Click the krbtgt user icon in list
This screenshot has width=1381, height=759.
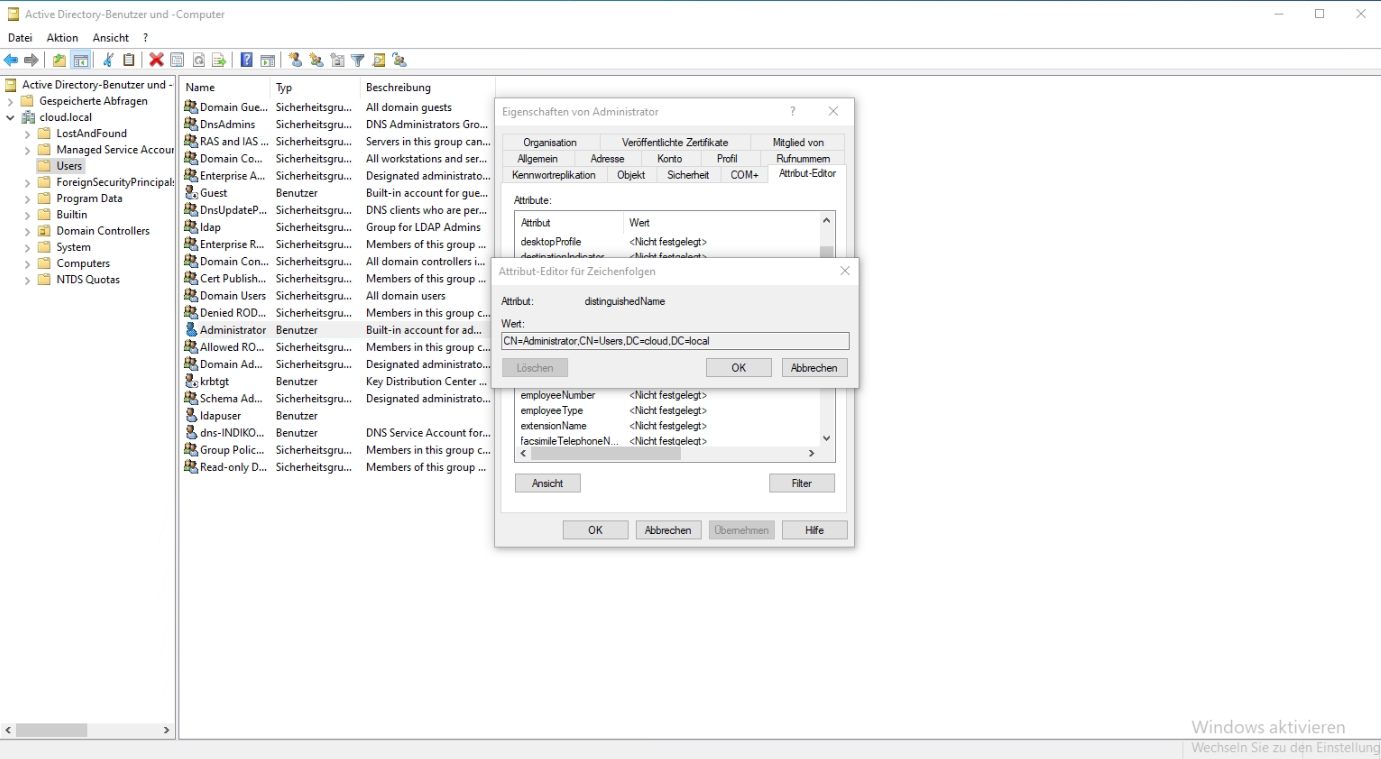191,381
